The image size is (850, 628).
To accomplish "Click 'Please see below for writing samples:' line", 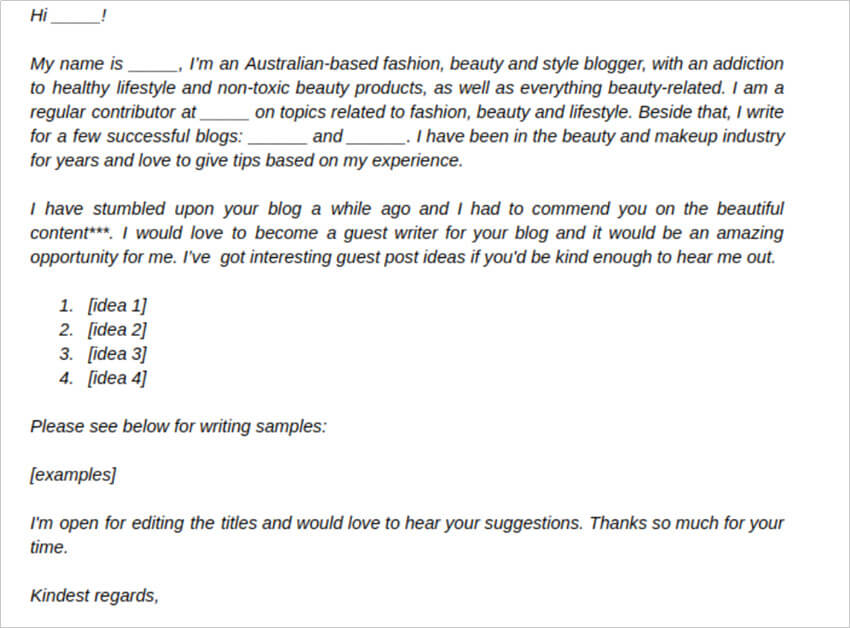I will coord(178,426).
